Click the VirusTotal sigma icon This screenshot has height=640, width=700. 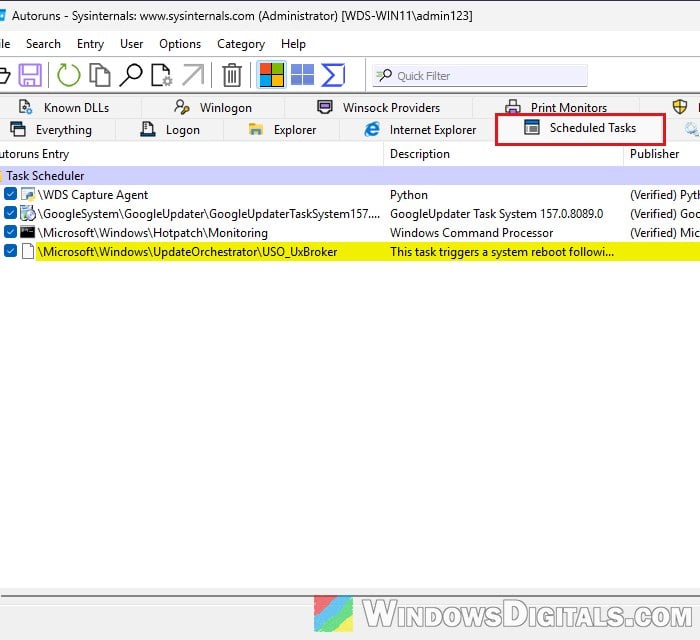click(x=333, y=75)
